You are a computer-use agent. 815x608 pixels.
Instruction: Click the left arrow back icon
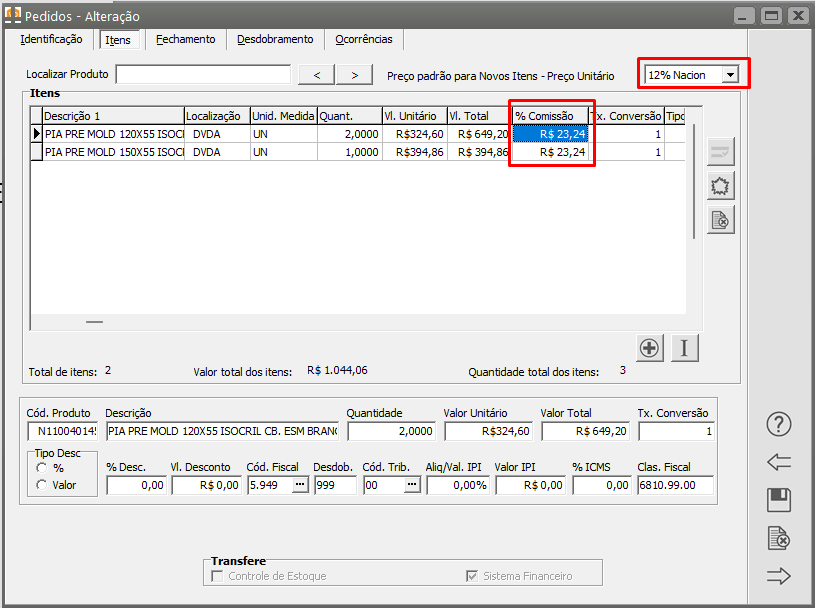click(x=779, y=462)
